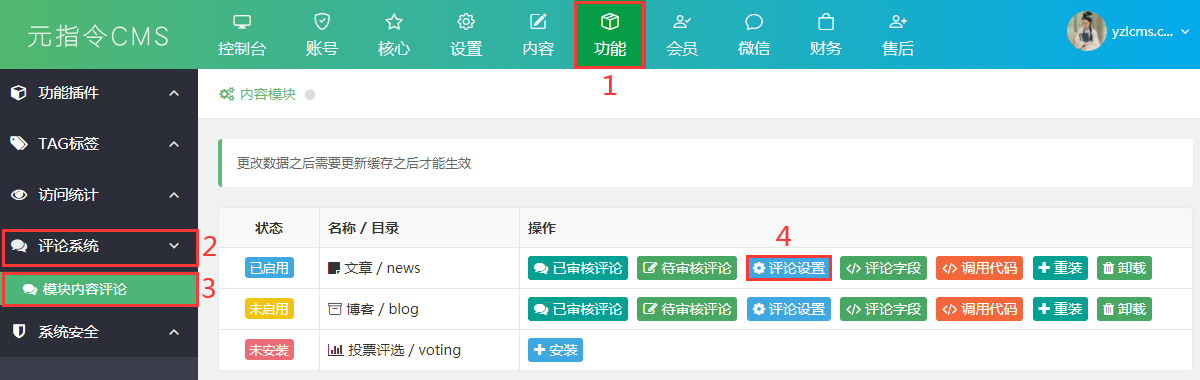Click the 未安装 status badge for voting

(x=268, y=350)
